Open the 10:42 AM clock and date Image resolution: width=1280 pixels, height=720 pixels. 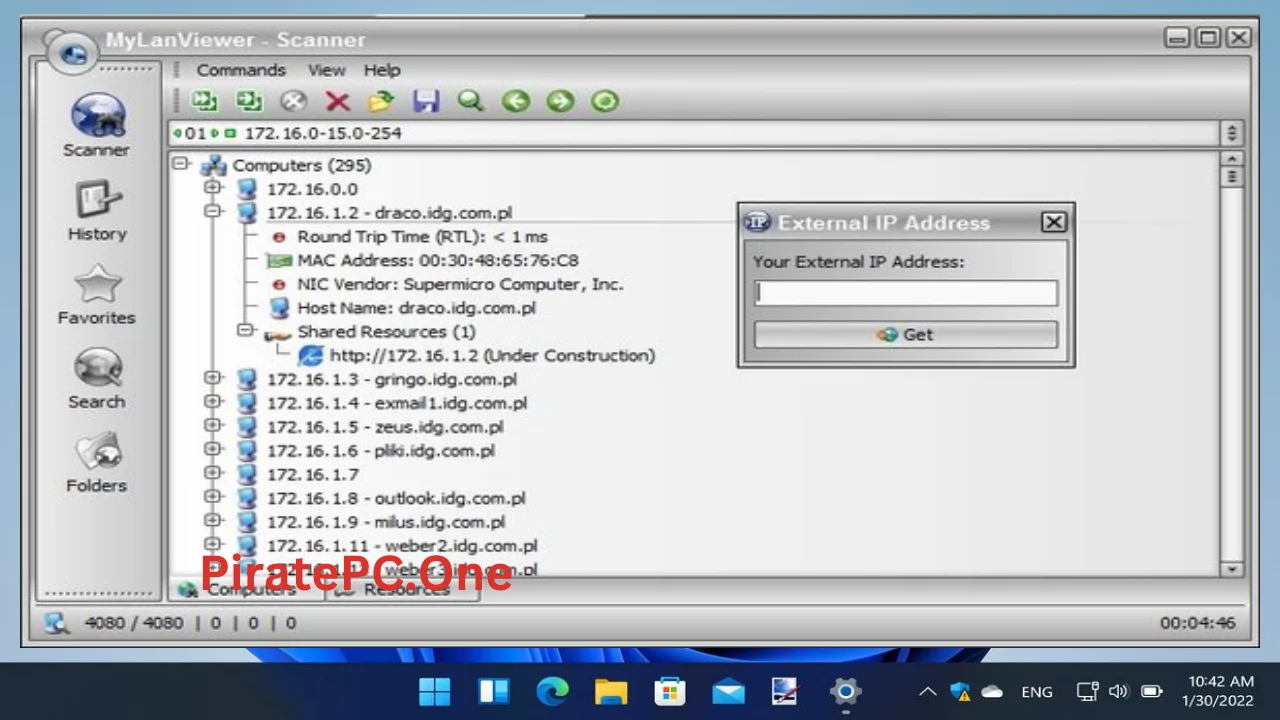[1217, 691]
